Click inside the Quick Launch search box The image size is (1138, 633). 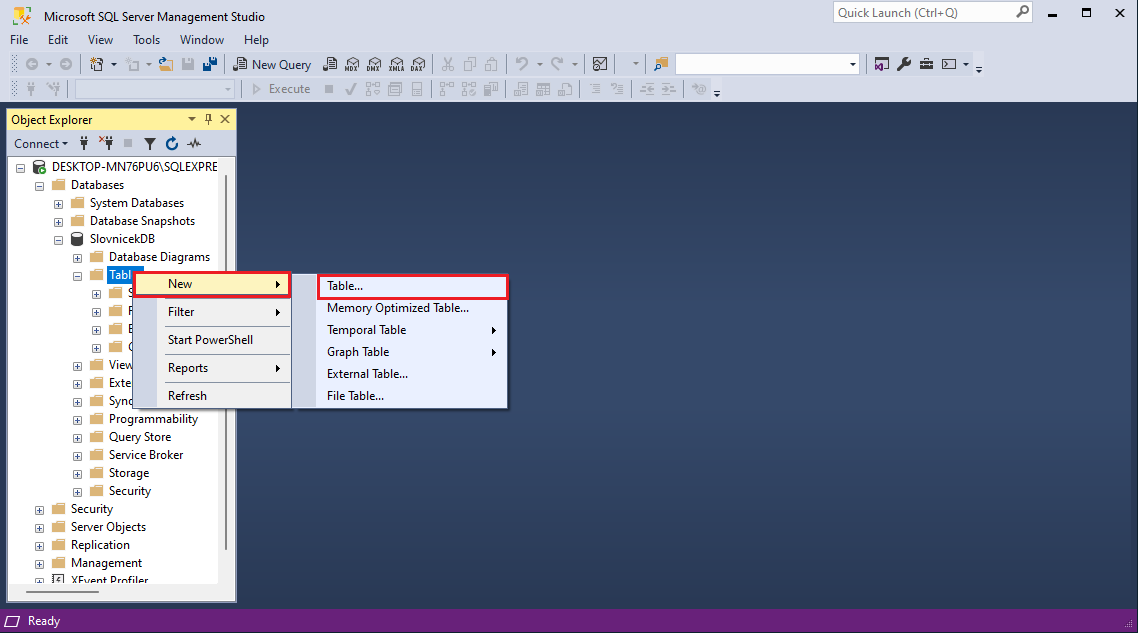(924, 13)
